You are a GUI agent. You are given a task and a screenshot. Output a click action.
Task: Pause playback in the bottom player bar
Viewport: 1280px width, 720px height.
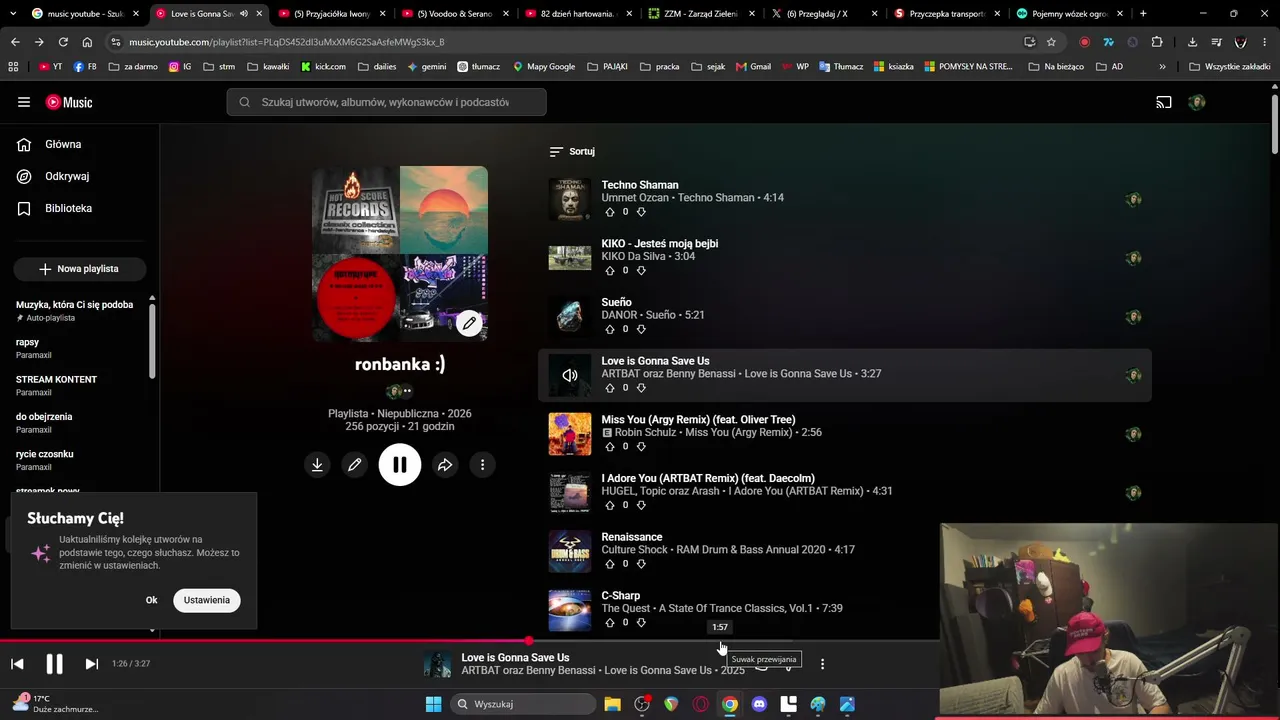click(54, 664)
